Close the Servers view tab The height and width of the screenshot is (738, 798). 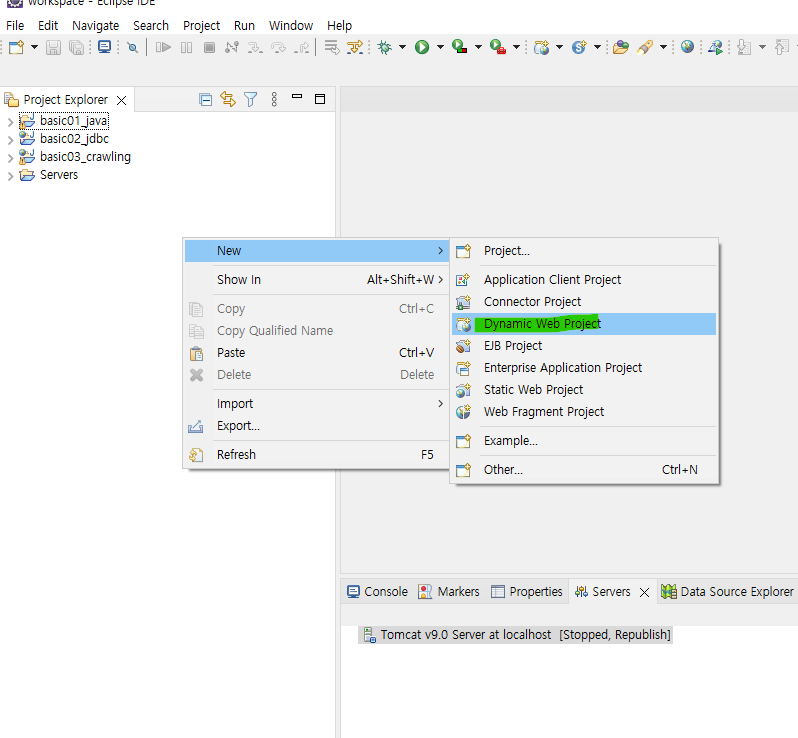pos(644,592)
